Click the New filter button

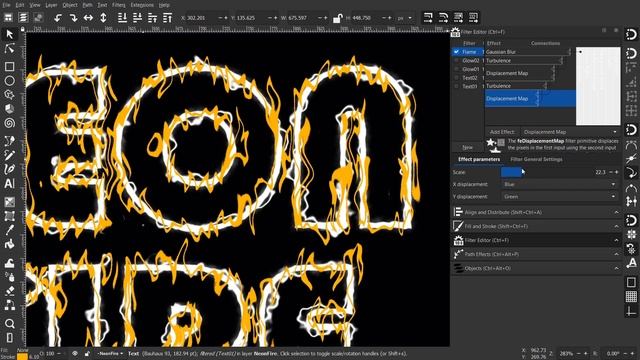click(x=468, y=147)
